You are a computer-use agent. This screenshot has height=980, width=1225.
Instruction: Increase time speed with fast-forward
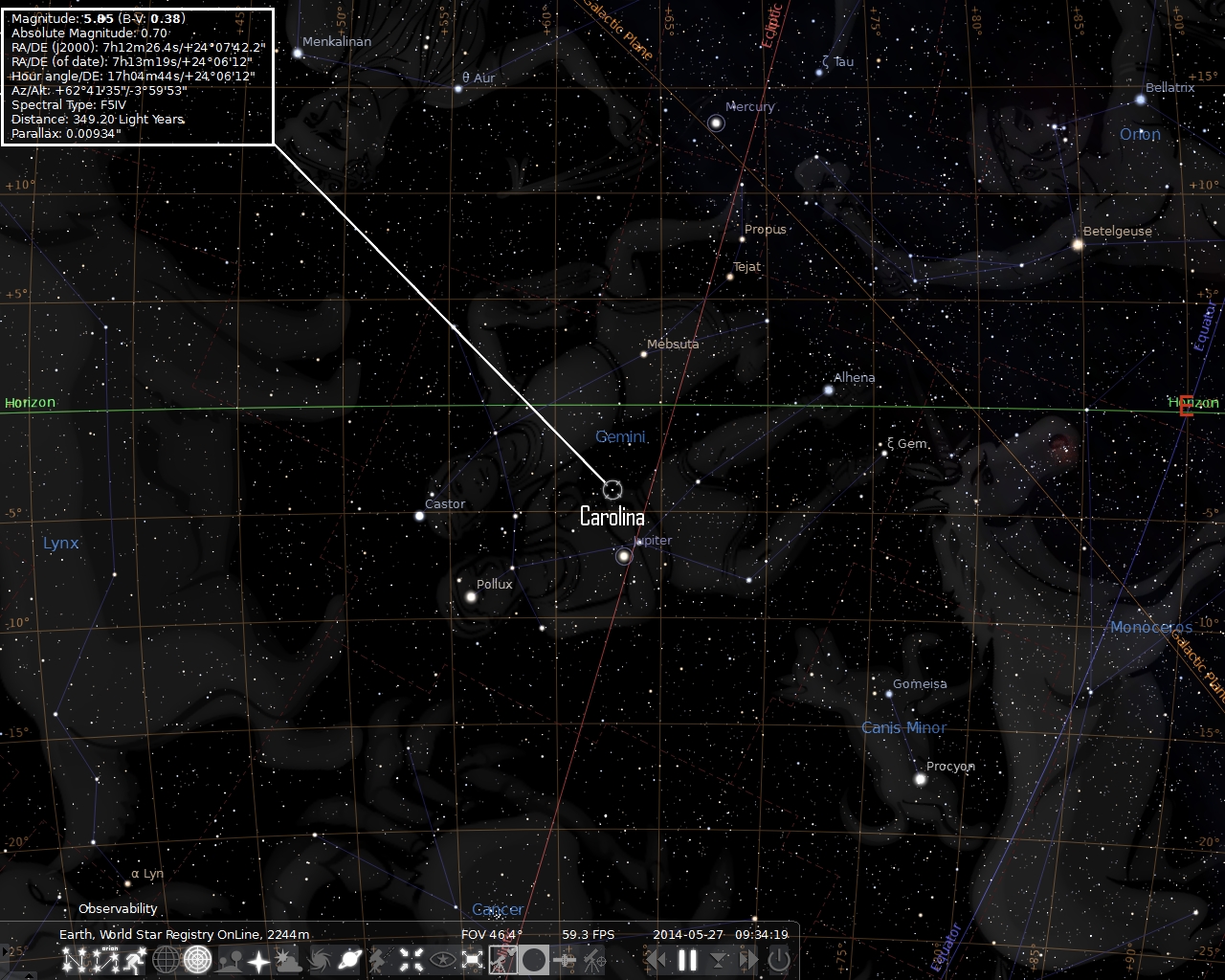point(748,960)
